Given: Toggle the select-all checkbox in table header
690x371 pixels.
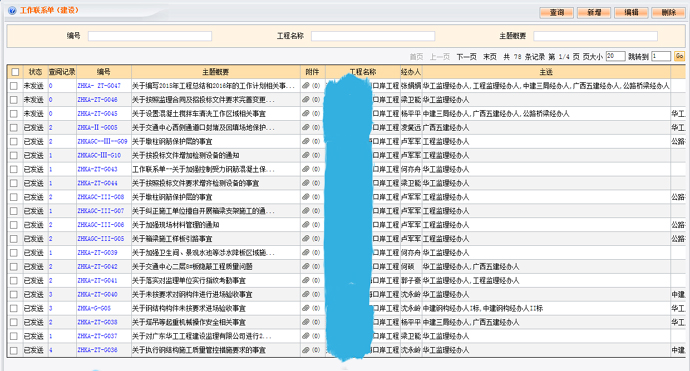Looking at the screenshot, I should 15,72.
